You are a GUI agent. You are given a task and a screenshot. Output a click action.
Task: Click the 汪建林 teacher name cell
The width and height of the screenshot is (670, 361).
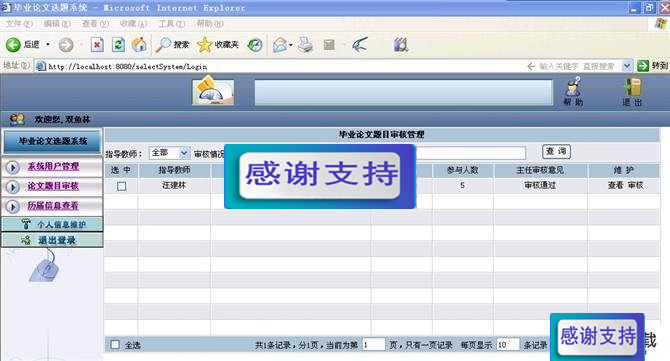(174, 185)
